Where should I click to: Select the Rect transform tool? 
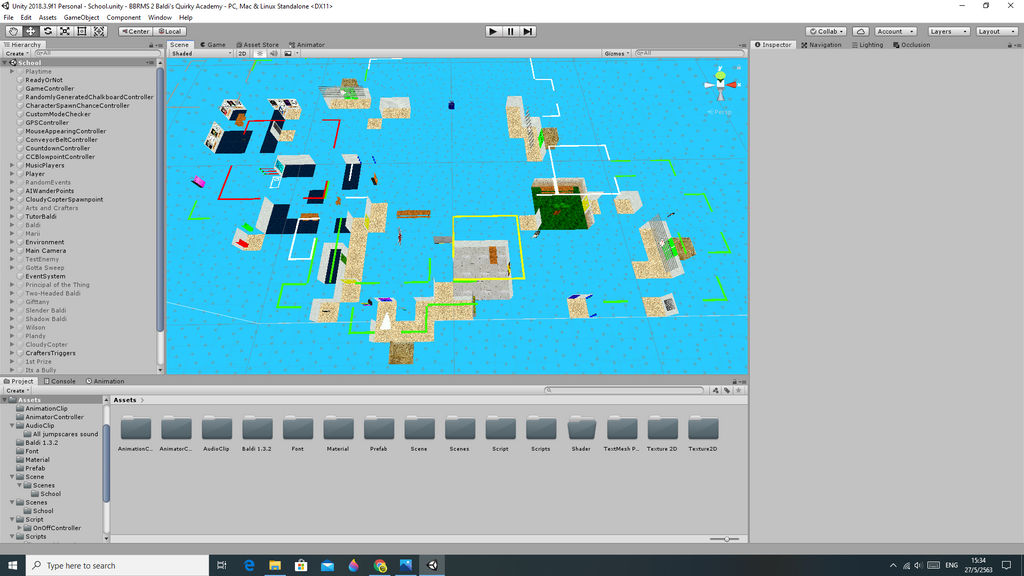82,31
